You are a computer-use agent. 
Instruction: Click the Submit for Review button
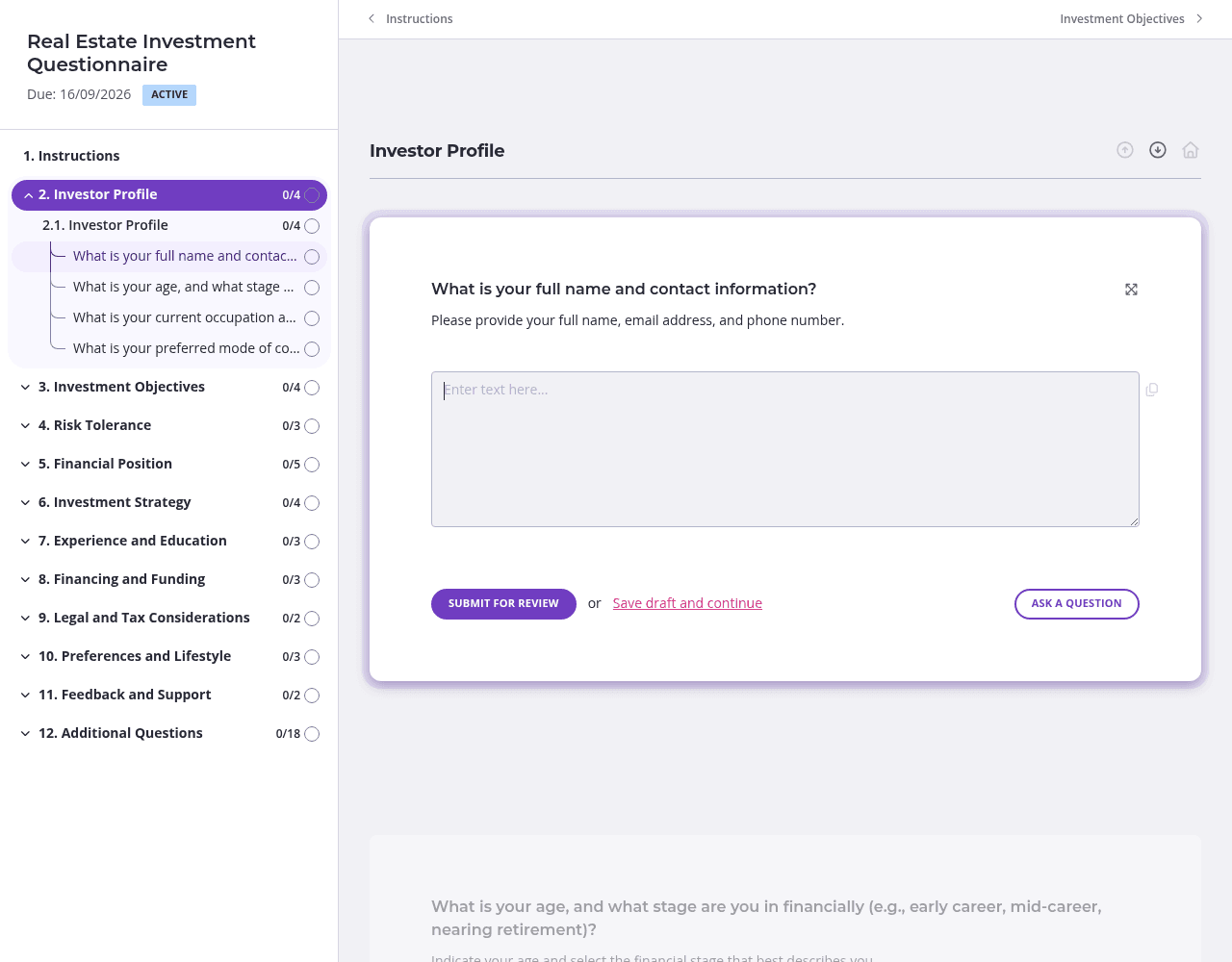pos(503,604)
